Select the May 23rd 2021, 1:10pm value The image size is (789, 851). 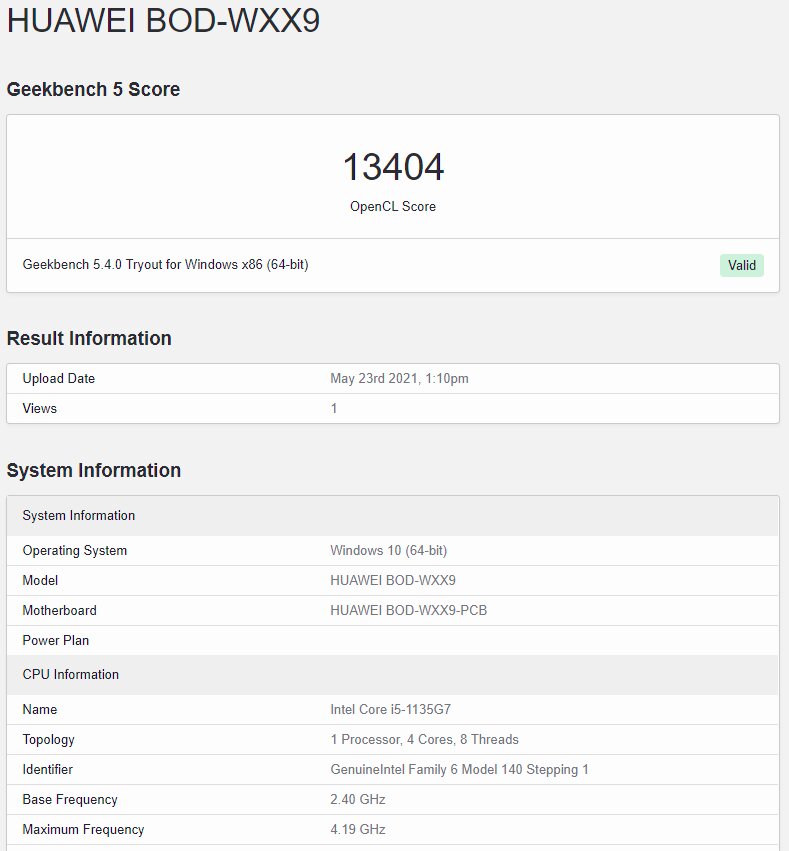coord(399,378)
